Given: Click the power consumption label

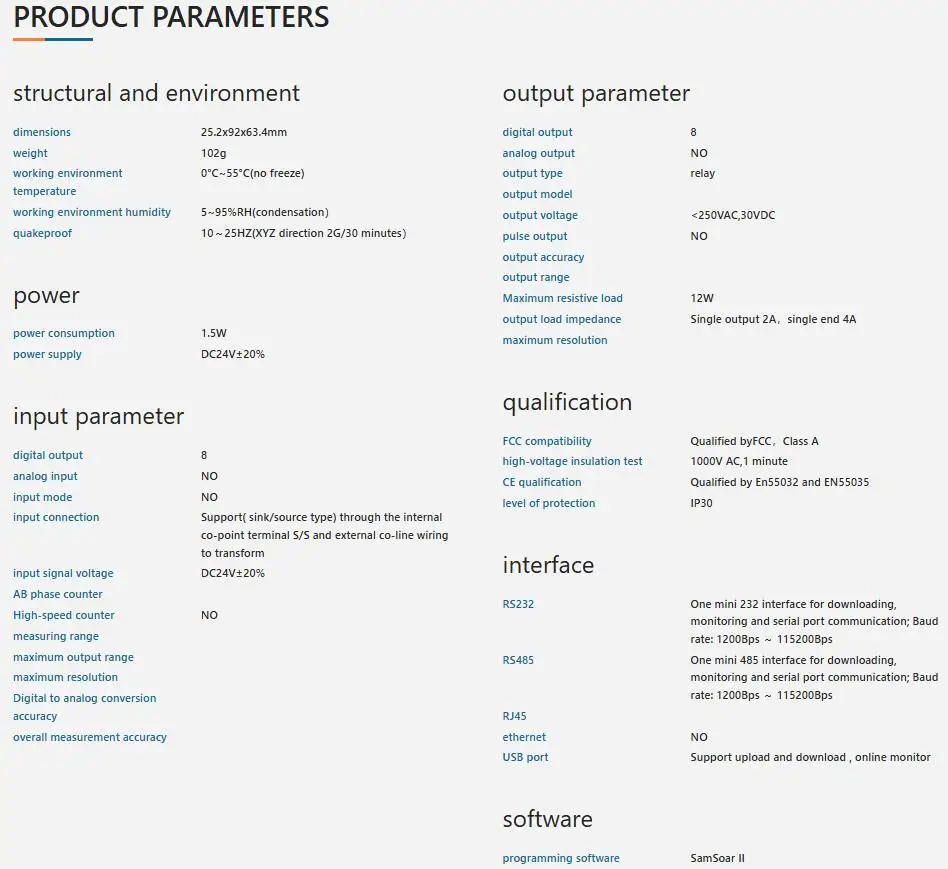Looking at the screenshot, I should pyautogui.click(x=63, y=333).
